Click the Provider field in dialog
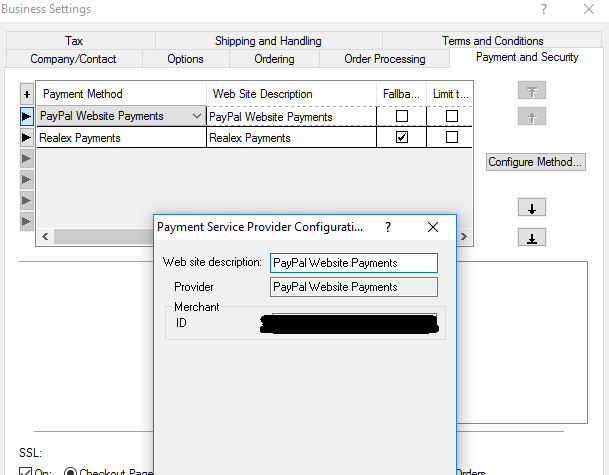The height and width of the screenshot is (475, 609). (354, 287)
